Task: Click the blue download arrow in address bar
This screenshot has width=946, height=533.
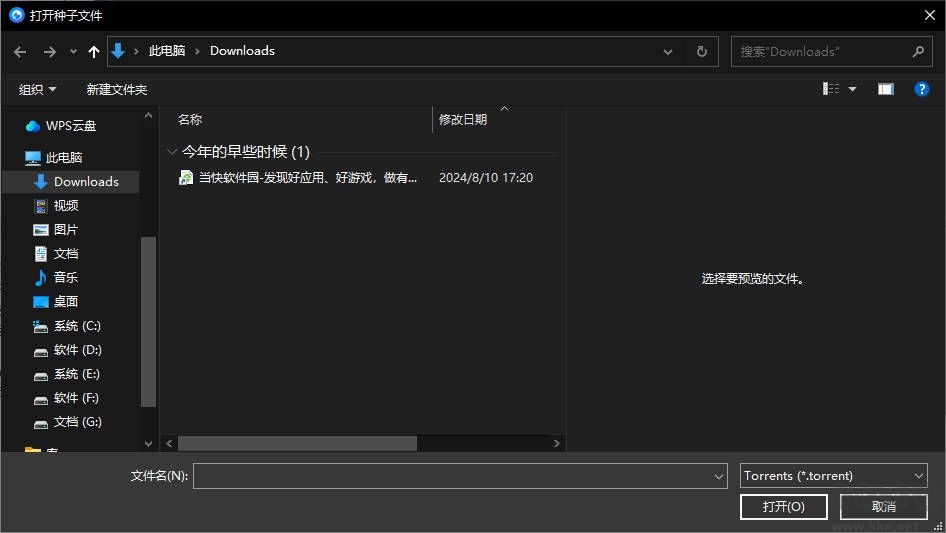Action: (x=118, y=51)
